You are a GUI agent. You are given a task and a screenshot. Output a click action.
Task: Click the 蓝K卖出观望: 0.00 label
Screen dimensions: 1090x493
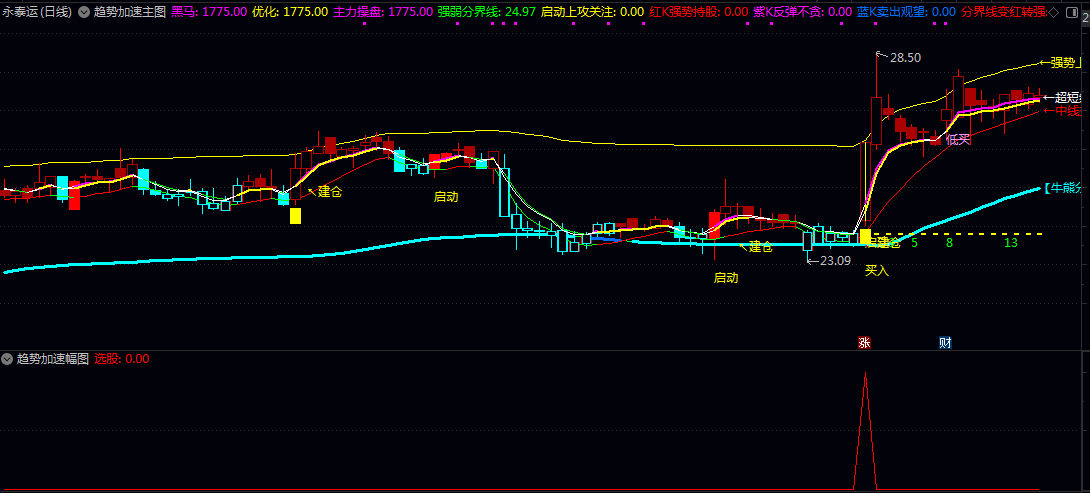click(906, 12)
